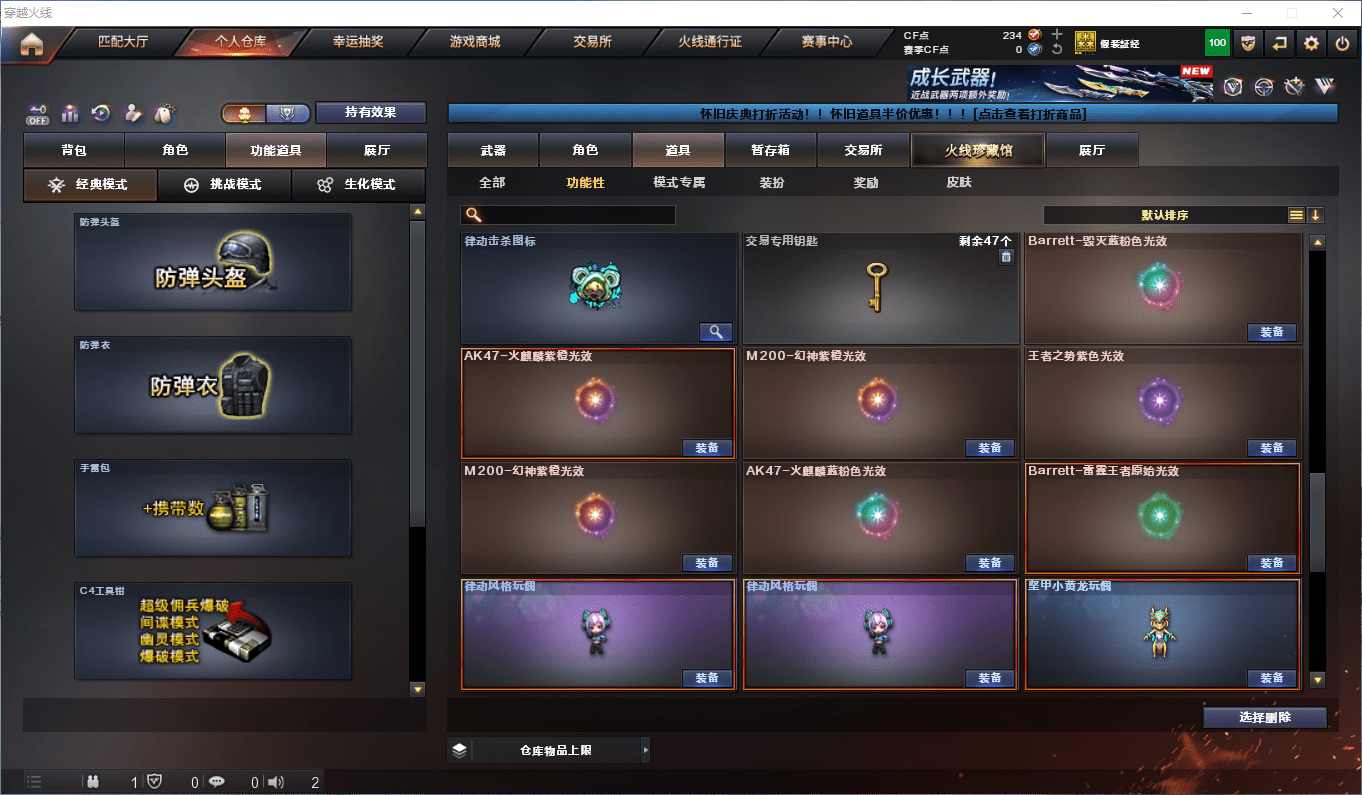Open the settings gear icon

pyautogui.click(x=1311, y=44)
